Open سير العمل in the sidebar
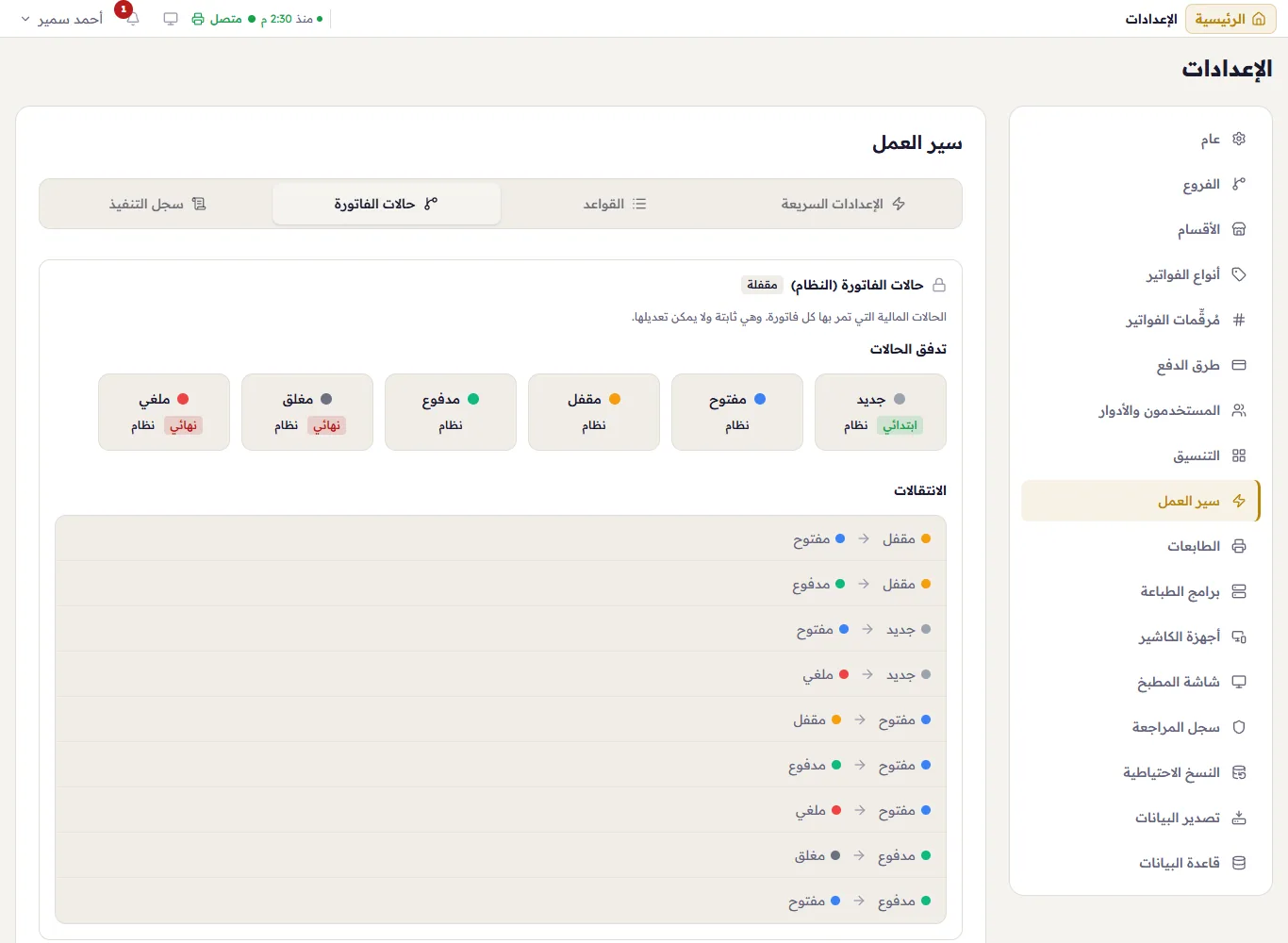Viewport: 1288px width, 943px height. click(1141, 501)
